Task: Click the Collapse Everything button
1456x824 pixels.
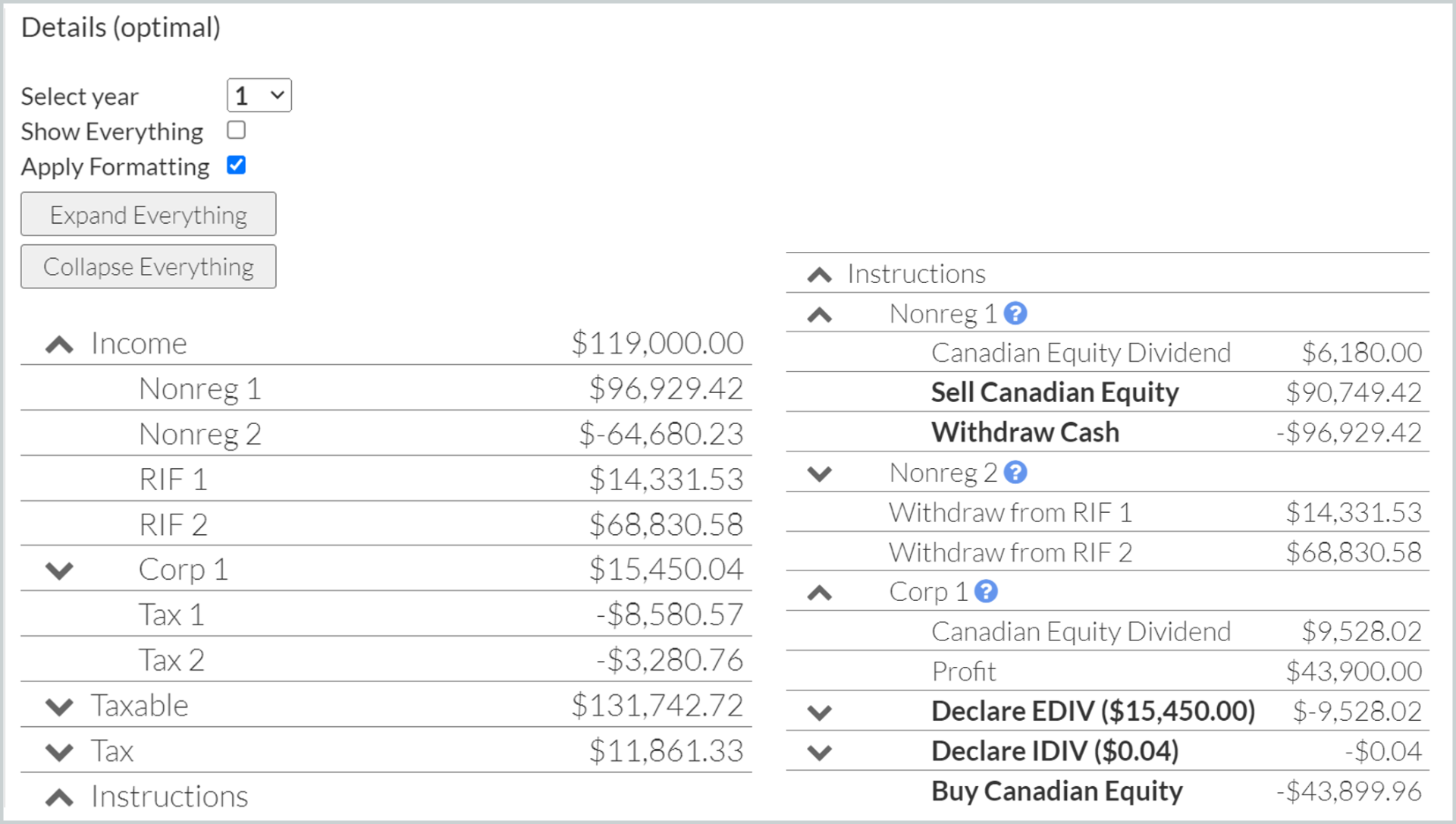Action: pos(148,266)
